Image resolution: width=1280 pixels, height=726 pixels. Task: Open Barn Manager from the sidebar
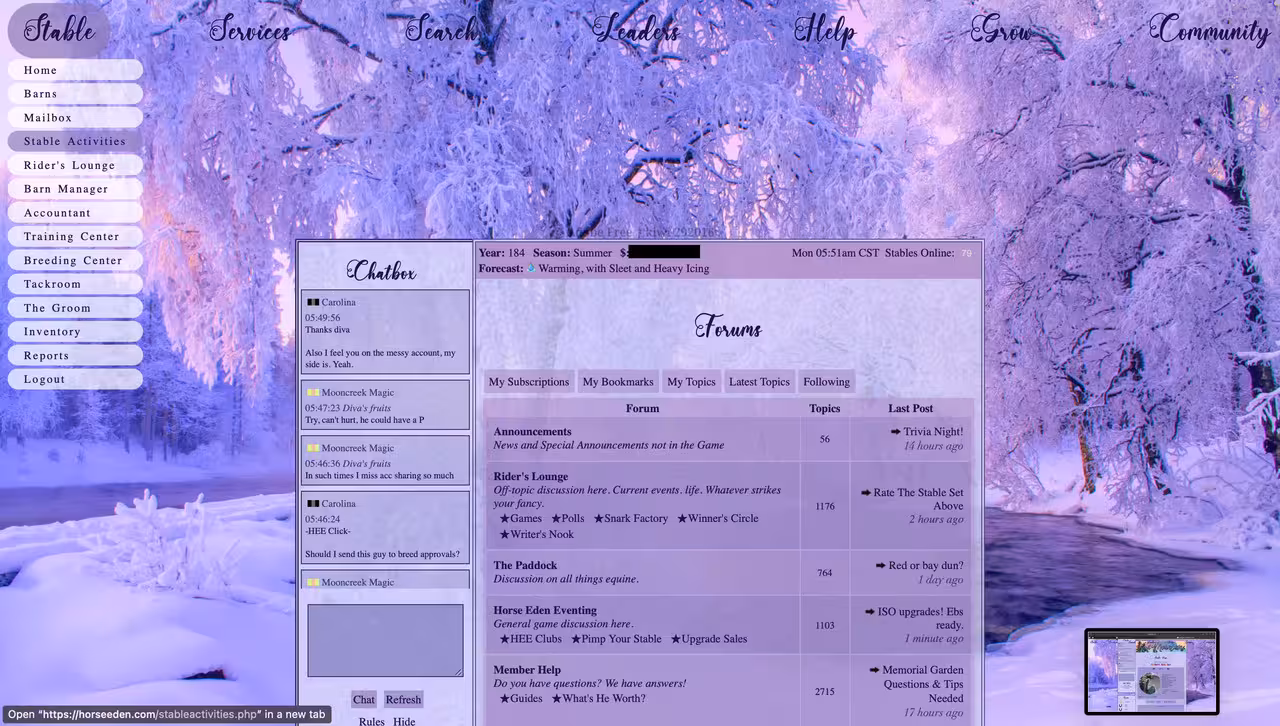coord(76,189)
